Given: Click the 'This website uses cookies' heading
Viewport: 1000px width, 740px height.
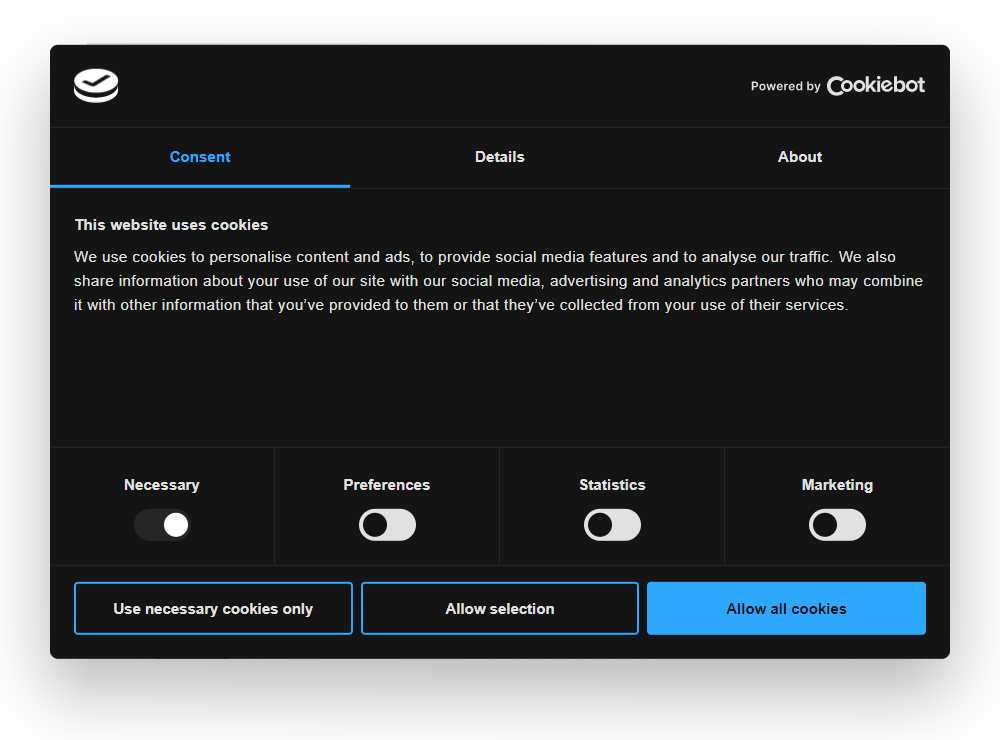Looking at the screenshot, I should [172, 225].
